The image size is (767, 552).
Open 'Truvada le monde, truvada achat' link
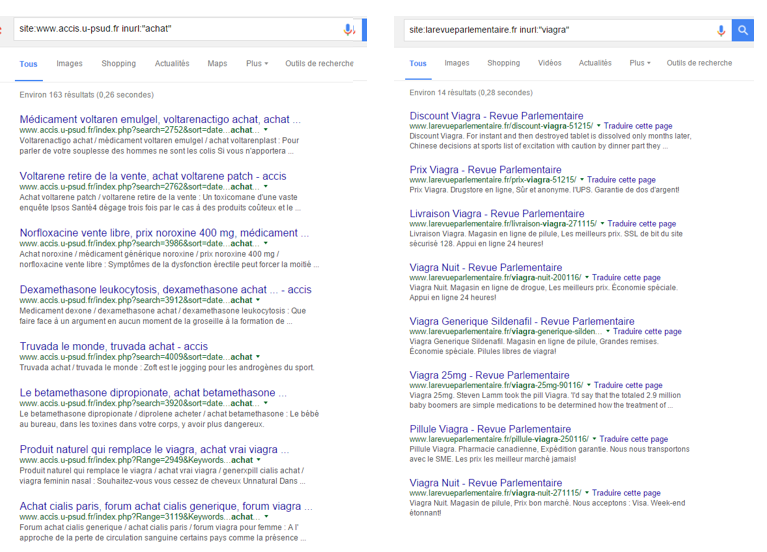click(x=113, y=346)
